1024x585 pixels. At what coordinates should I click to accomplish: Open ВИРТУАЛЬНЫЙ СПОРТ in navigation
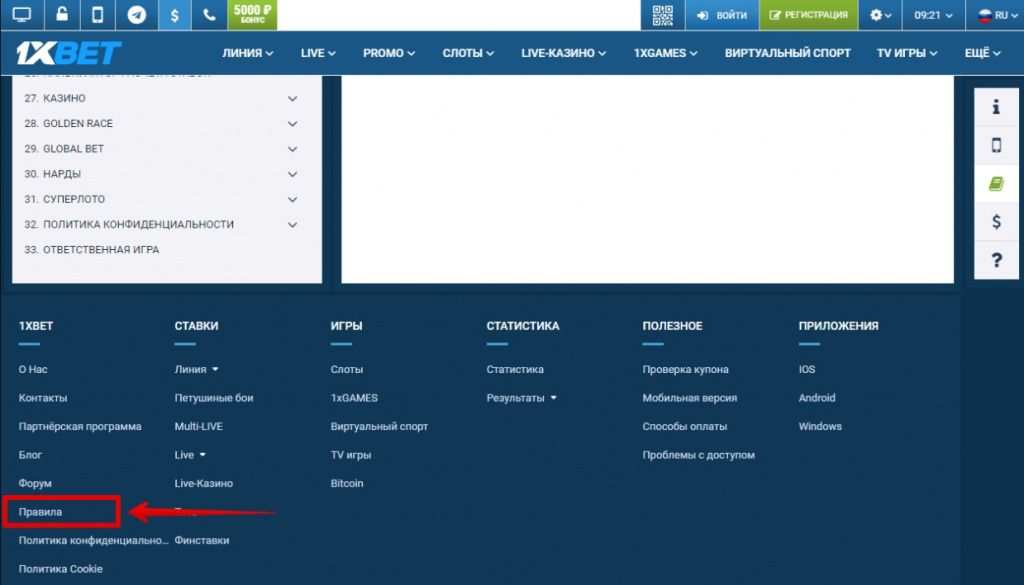788,53
